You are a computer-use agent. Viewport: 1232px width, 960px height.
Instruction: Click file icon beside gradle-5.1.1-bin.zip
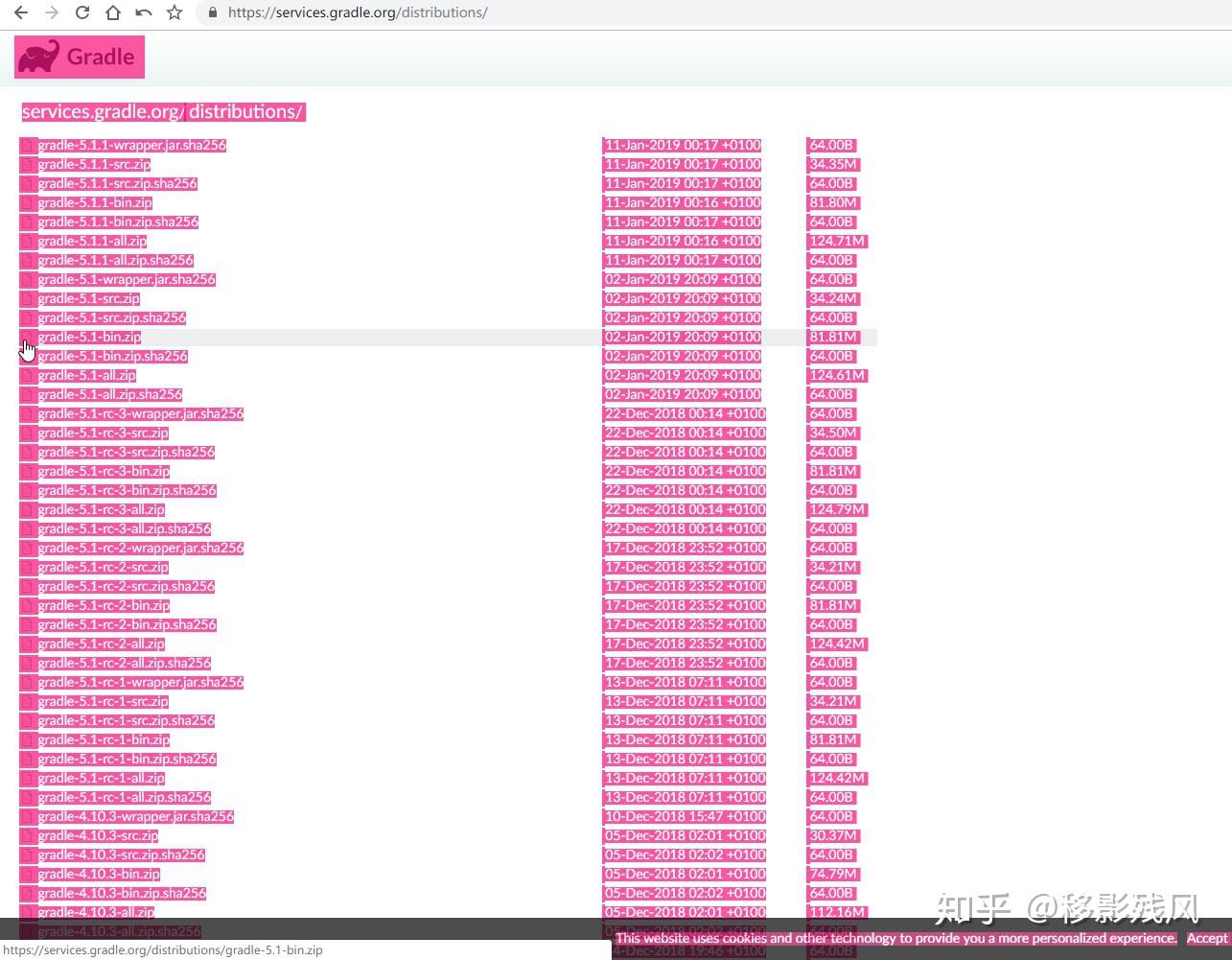pos(28,203)
